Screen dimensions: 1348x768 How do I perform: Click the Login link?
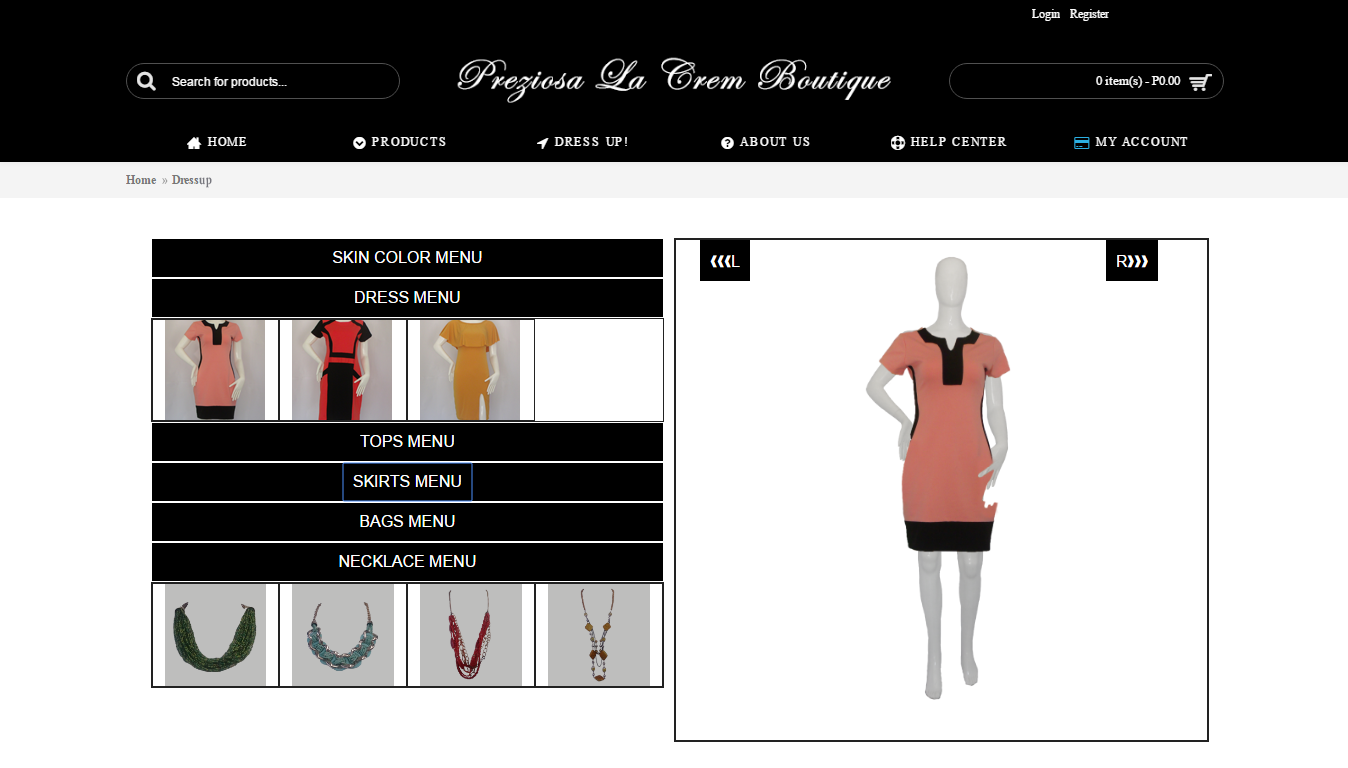(1046, 14)
